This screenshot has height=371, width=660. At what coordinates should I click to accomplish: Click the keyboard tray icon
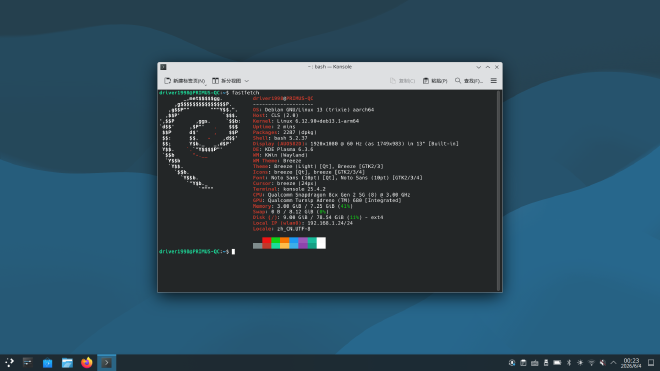[535, 363]
